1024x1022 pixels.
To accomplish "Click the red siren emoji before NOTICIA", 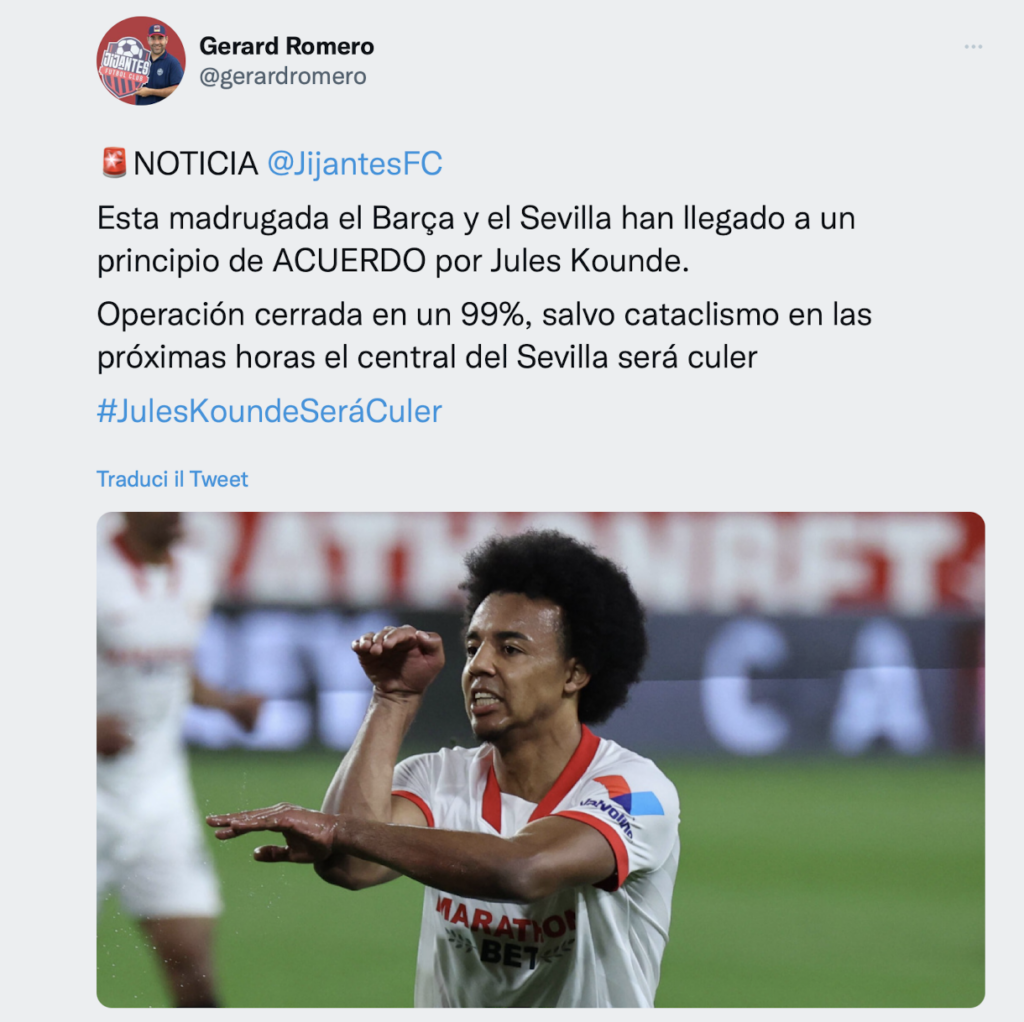I will (x=114, y=163).
